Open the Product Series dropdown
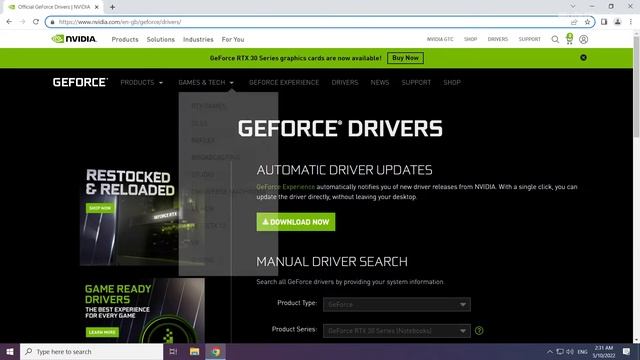 (396, 331)
